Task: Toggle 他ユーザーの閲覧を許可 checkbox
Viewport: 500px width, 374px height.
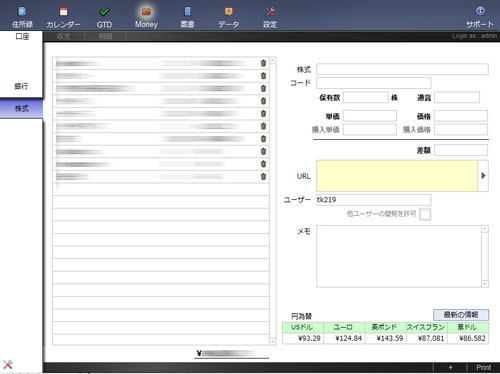Action: pos(425,214)
